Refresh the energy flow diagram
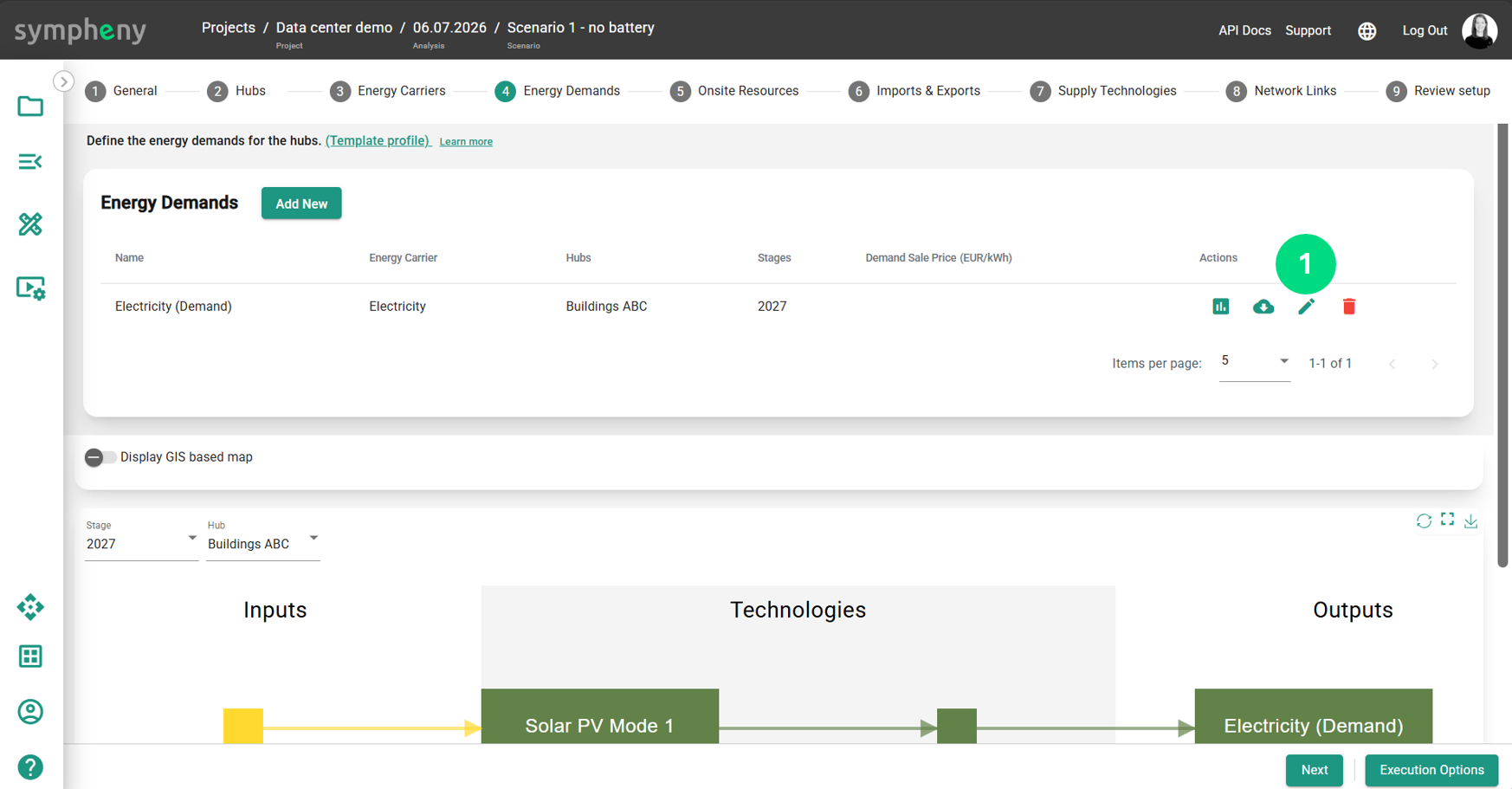1512x789 pixels. point(1424,521)
